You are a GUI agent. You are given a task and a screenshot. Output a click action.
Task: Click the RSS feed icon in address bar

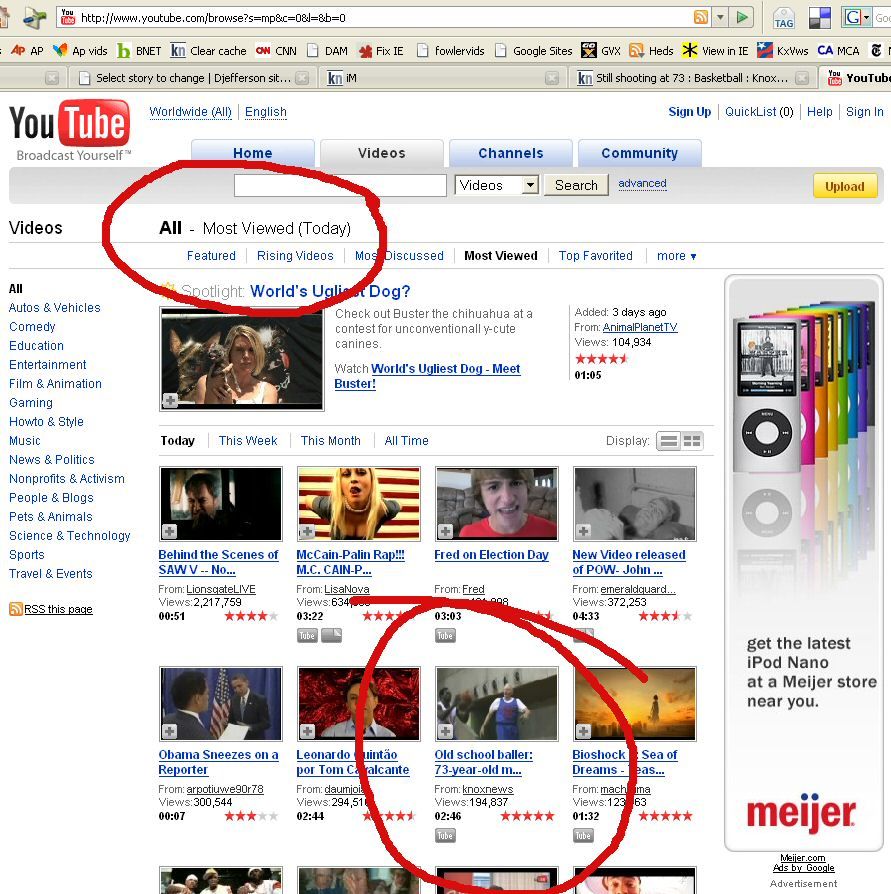point(701,17)
